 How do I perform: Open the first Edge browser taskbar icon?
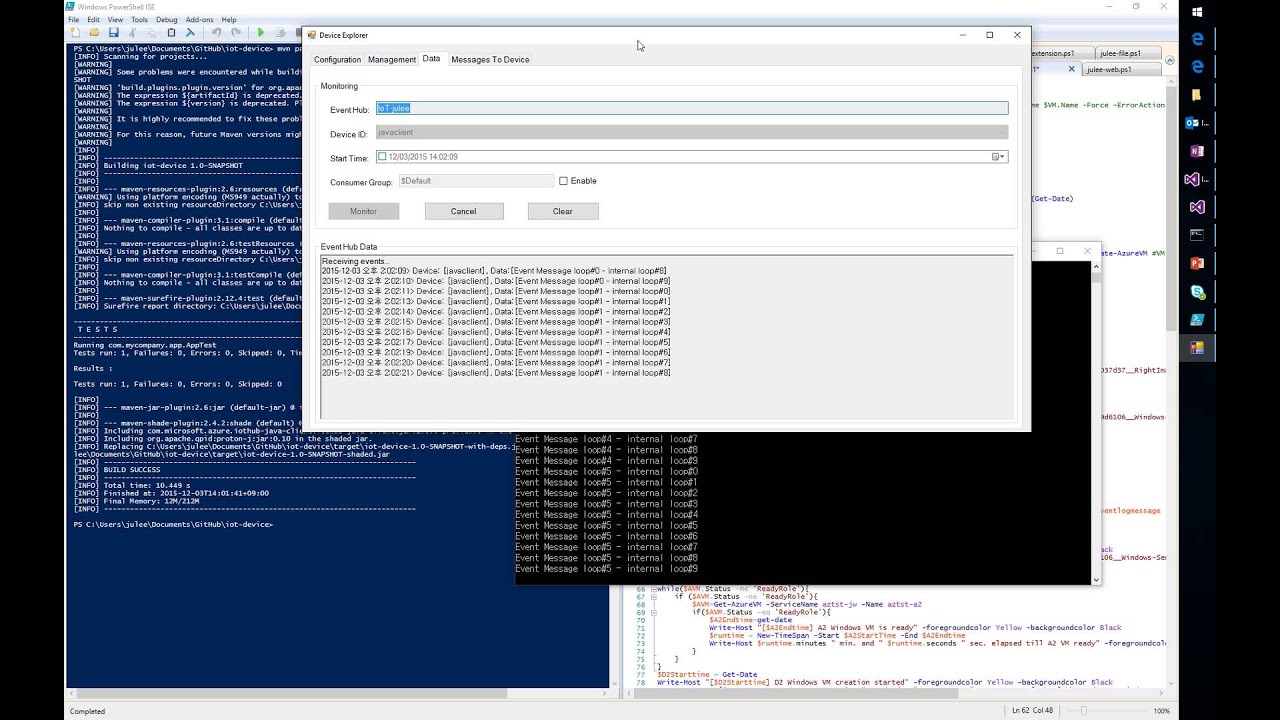1196,39
